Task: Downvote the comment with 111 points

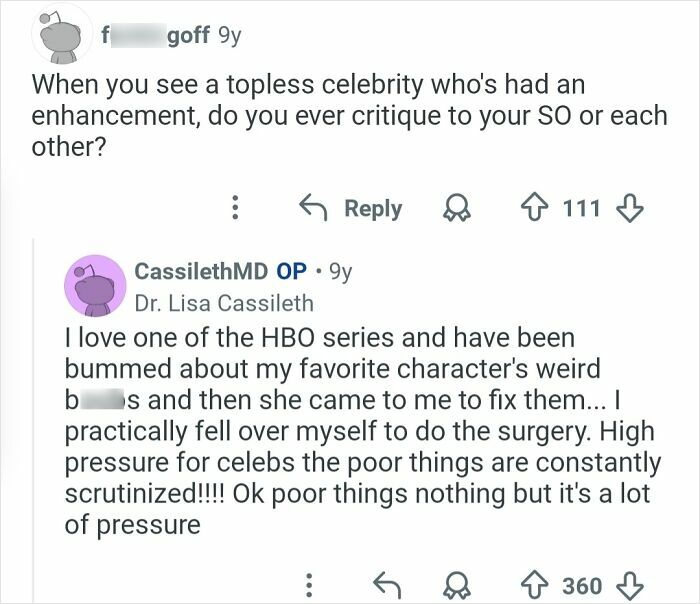Action: [x=628, y=208]
